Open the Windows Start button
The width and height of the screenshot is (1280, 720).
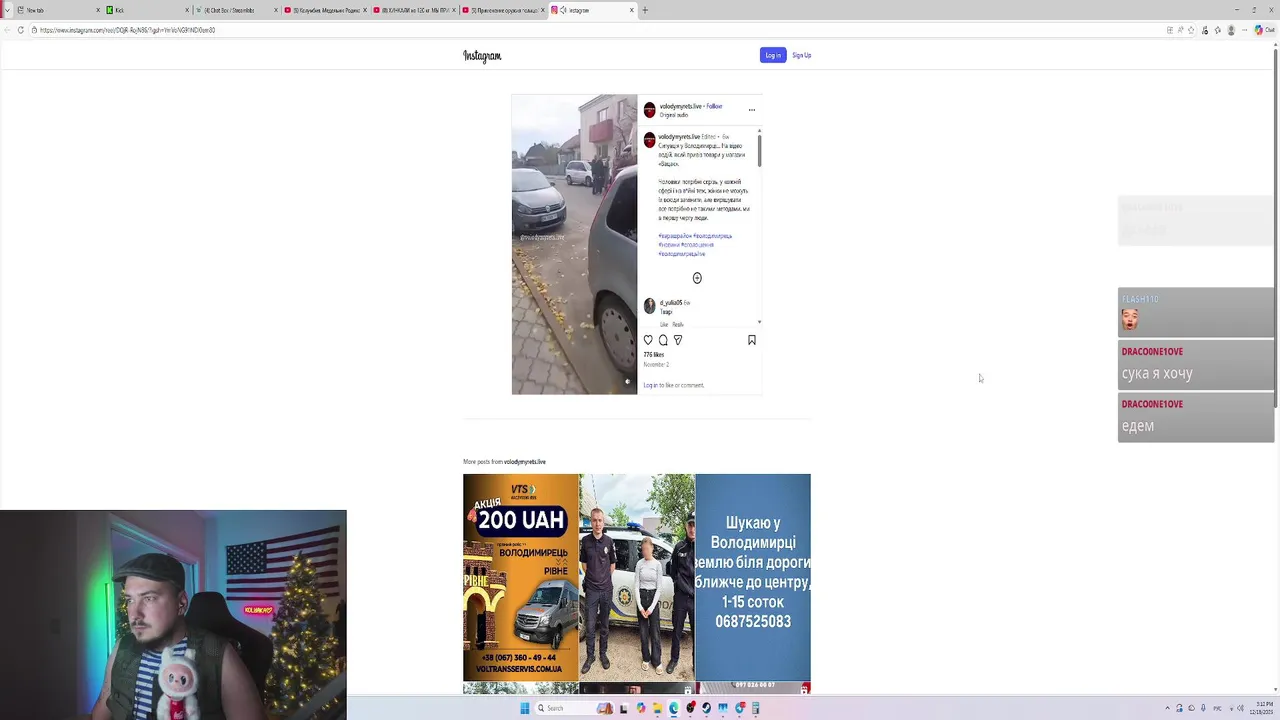(x=524, y=708)
